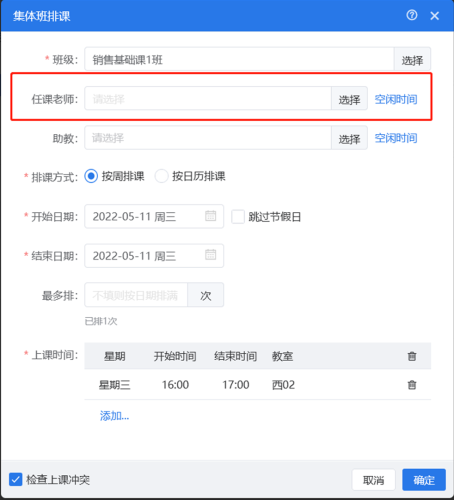This screenshot has height=500, width=454.
Task: Open calendar icon in 结束日期 field
Action: [x=210, y=255]
